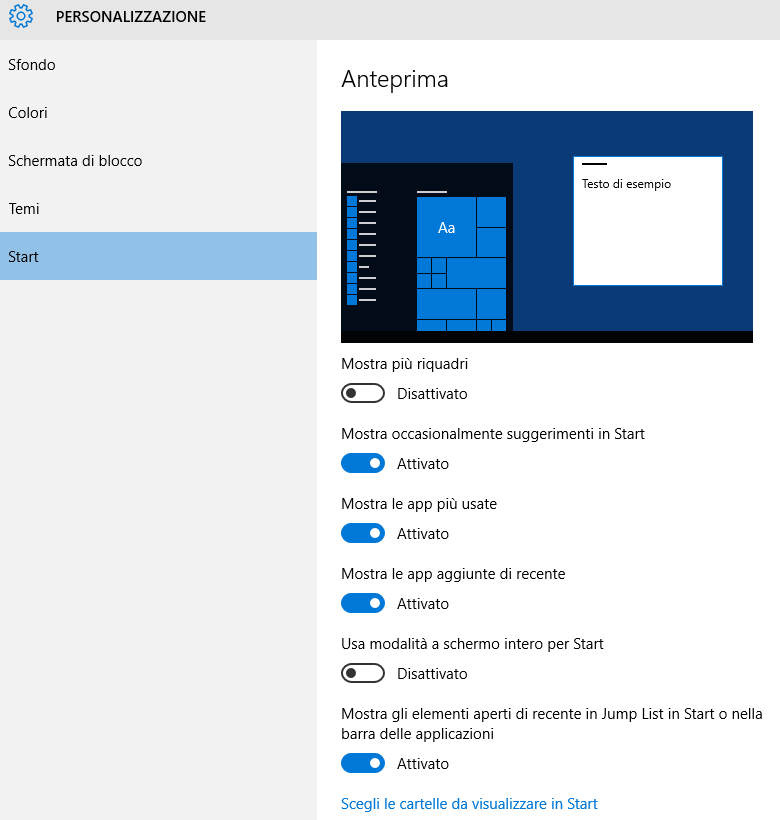Select the Temi section

[158, 209]
